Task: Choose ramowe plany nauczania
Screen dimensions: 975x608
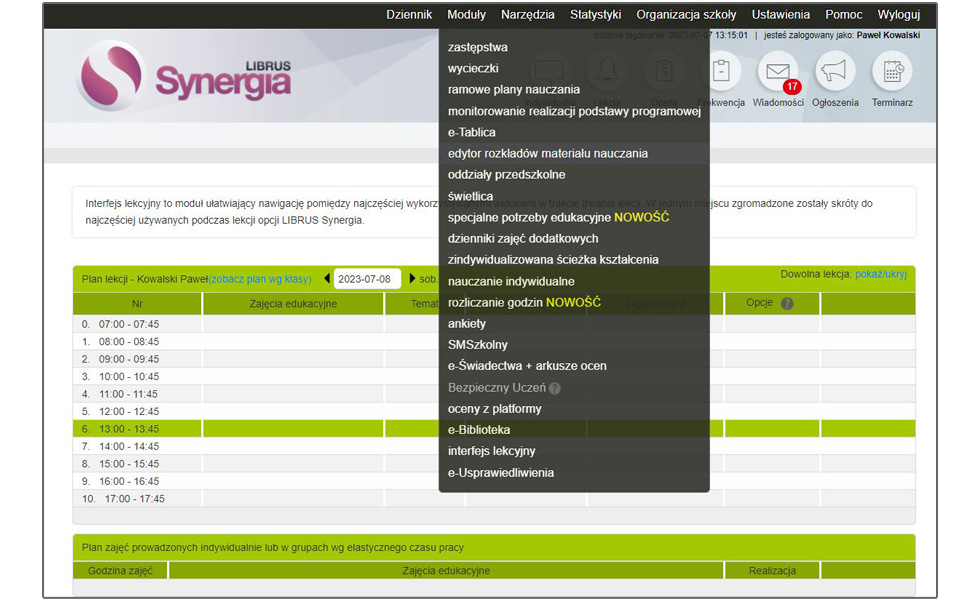Action: tap(514, 90)
